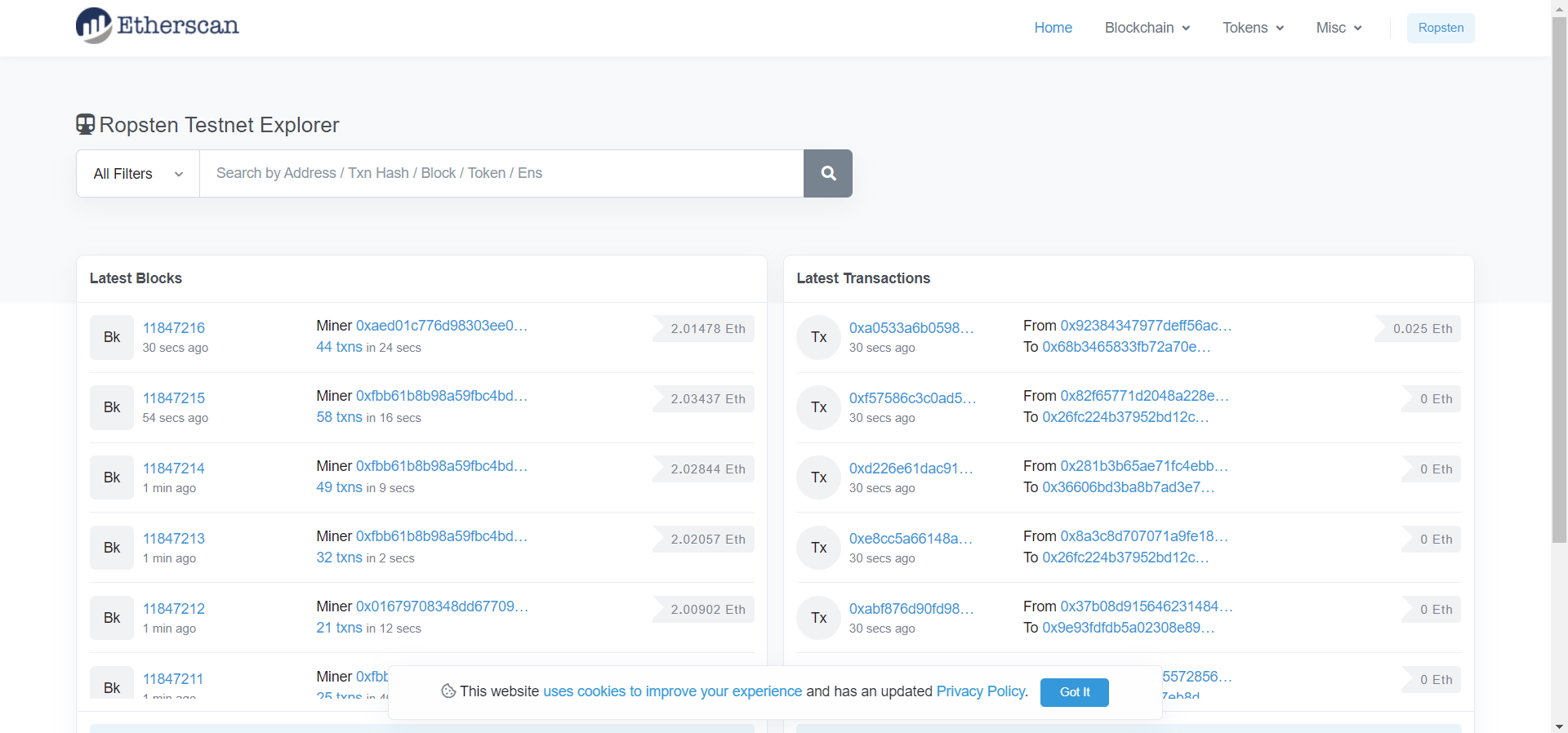Click the Bk icon for block 11847216
The width and height of the screenshot is (1568, 733).
click(112, 337)
